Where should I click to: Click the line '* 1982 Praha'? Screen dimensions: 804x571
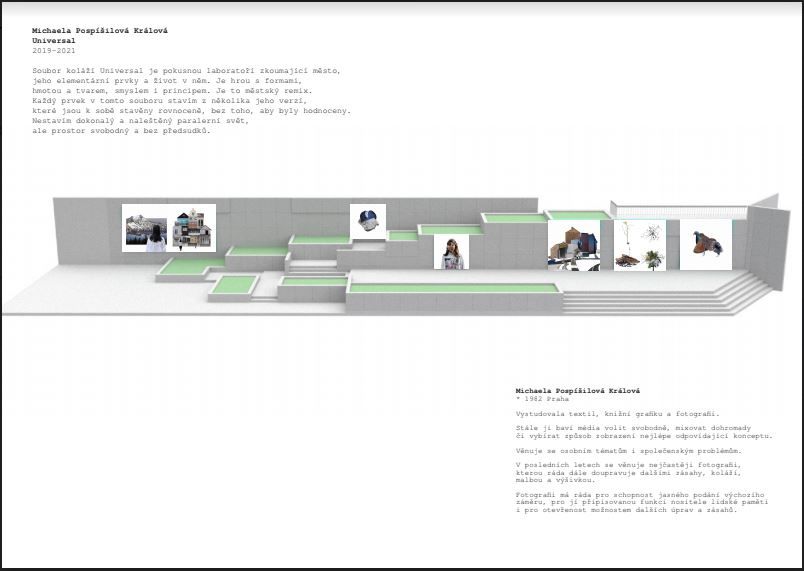(542, 399)
